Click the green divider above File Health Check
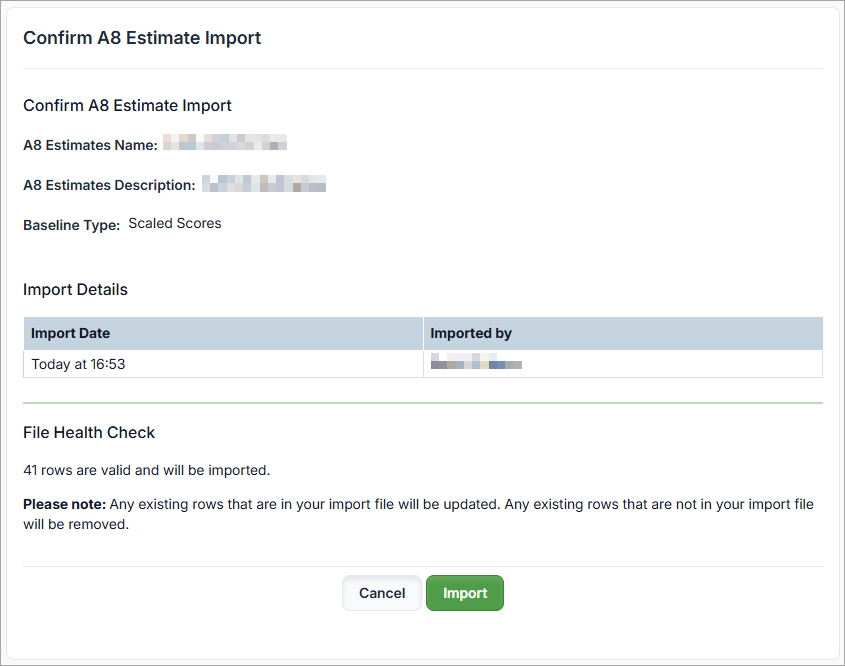 pos(422,403)
